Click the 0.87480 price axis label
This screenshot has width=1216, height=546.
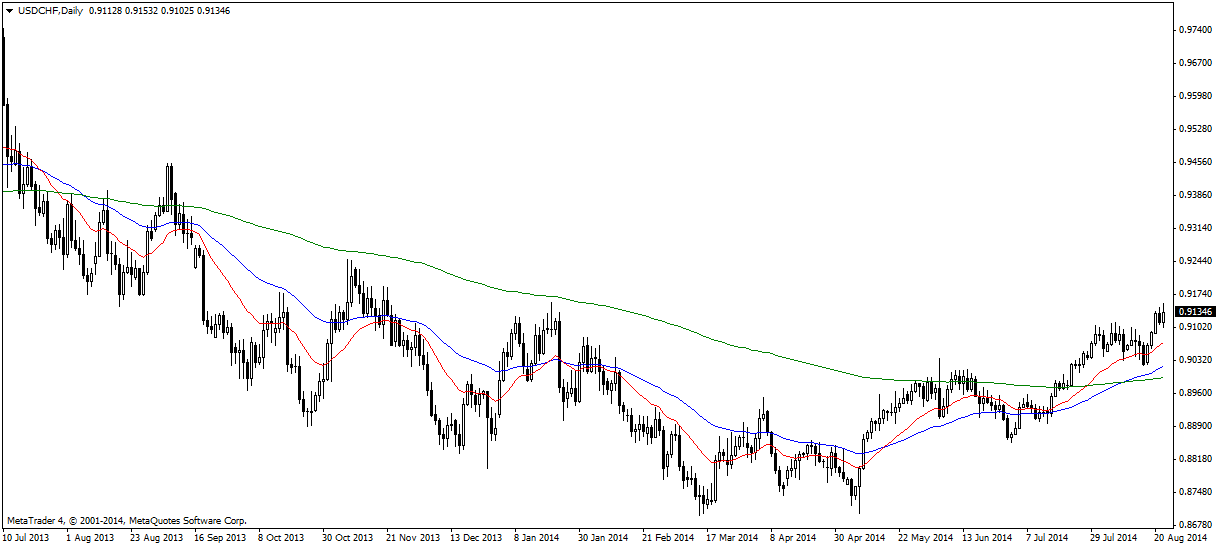tap(1192, 492)
